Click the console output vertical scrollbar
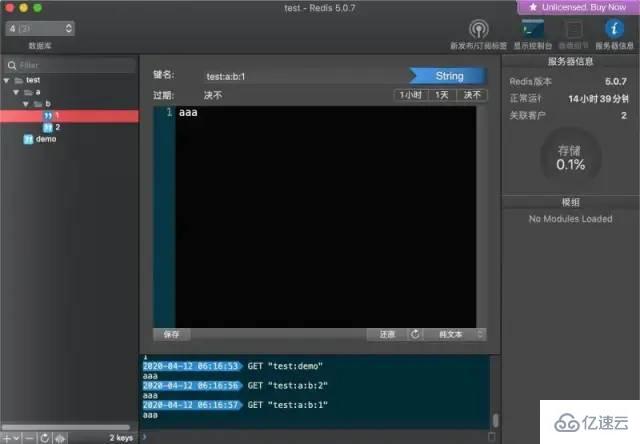The height and width of the screenshot is (444, 640). 494,420
